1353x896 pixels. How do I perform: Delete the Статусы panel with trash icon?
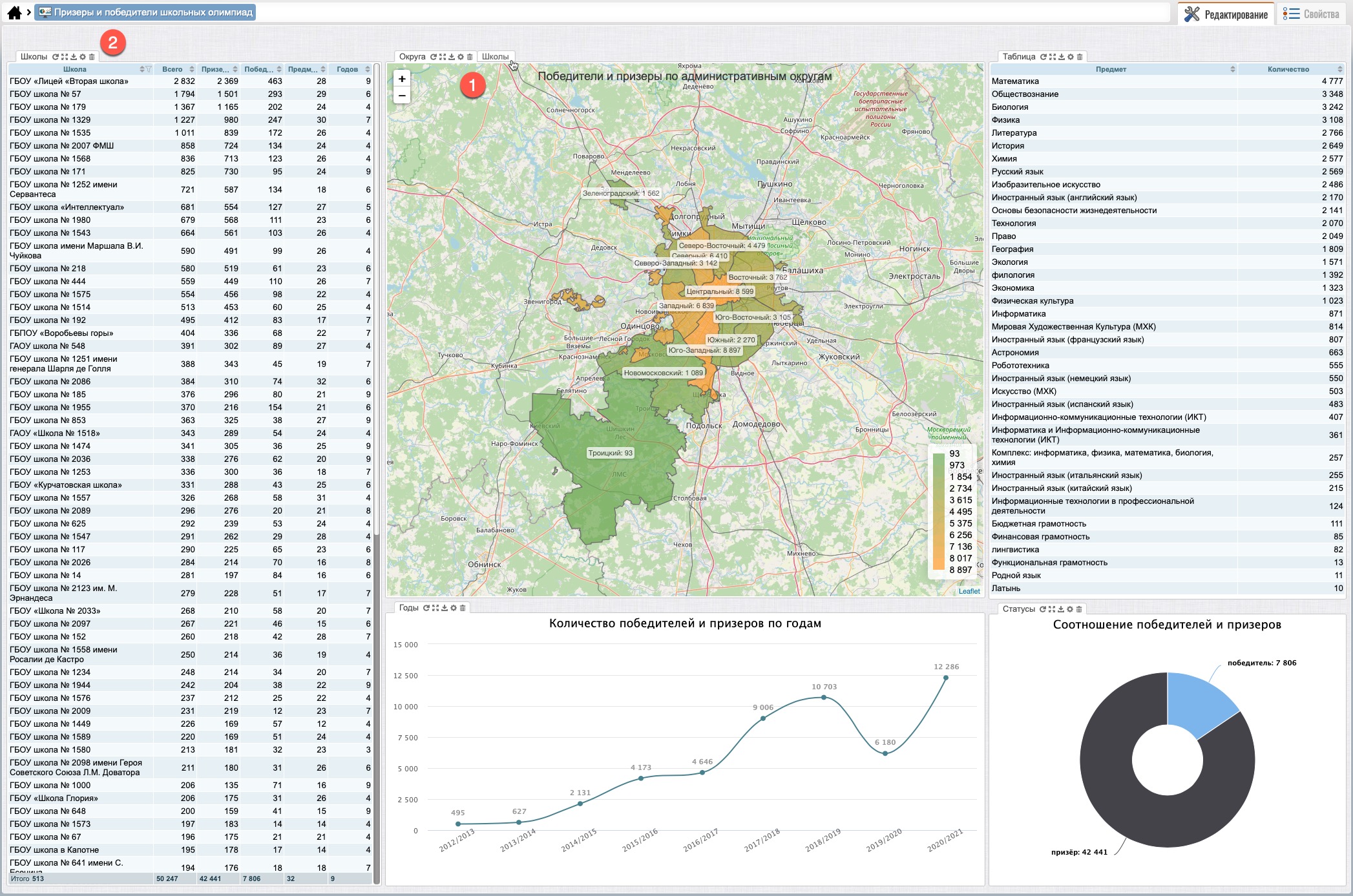[x=1079, y=609]
